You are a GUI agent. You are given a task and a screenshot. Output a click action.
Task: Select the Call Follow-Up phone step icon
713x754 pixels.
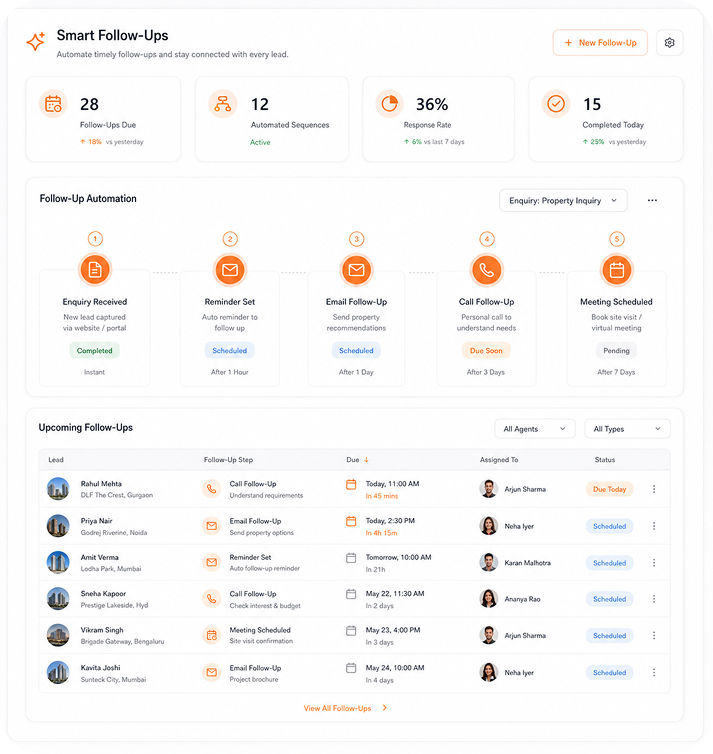point(487,270)
